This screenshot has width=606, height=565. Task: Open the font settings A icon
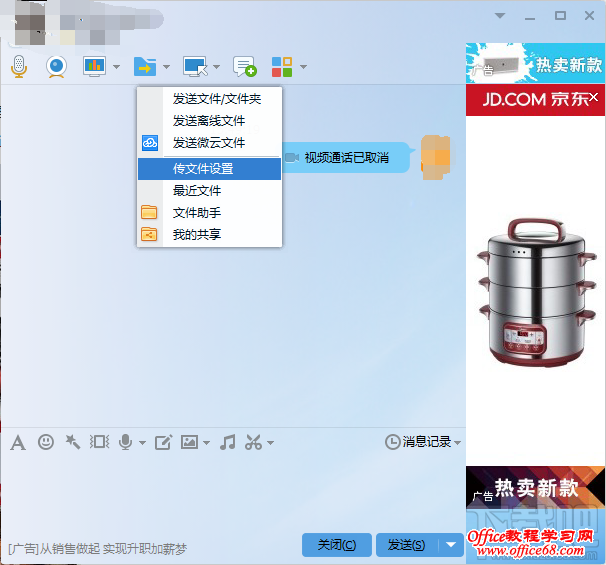click(x=18, y=442)
